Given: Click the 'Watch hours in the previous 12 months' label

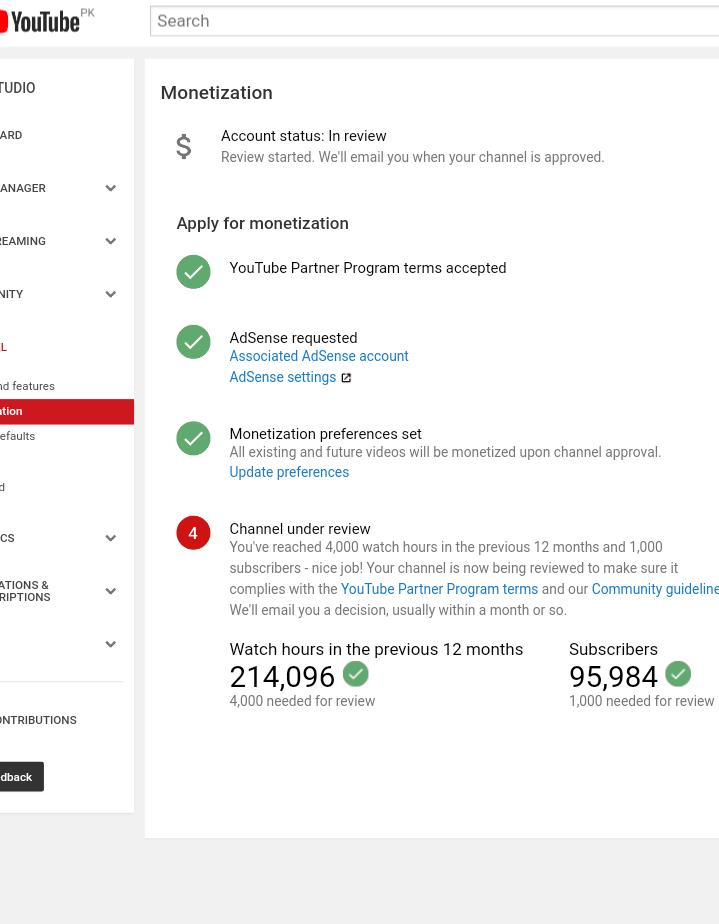Looking at the screenshot, I should [376, 649].
